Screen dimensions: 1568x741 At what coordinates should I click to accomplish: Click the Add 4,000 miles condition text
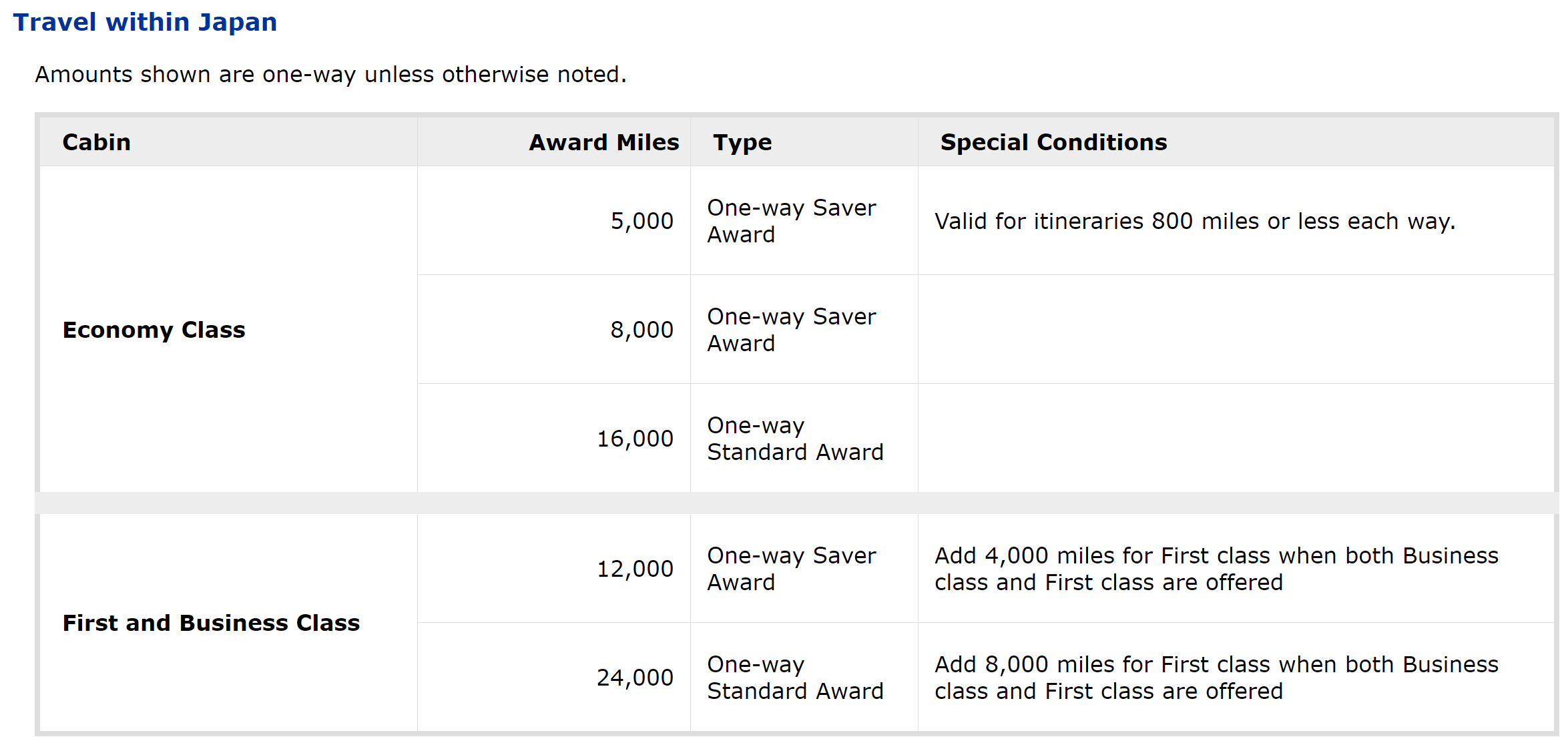[1216, 569]
